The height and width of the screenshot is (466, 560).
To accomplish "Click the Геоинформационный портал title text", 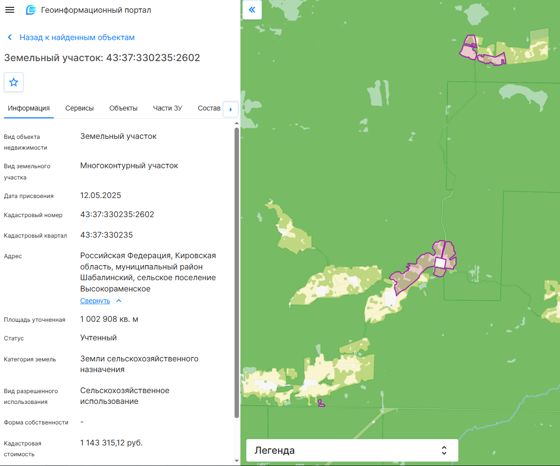I will [x=96, y=10].
